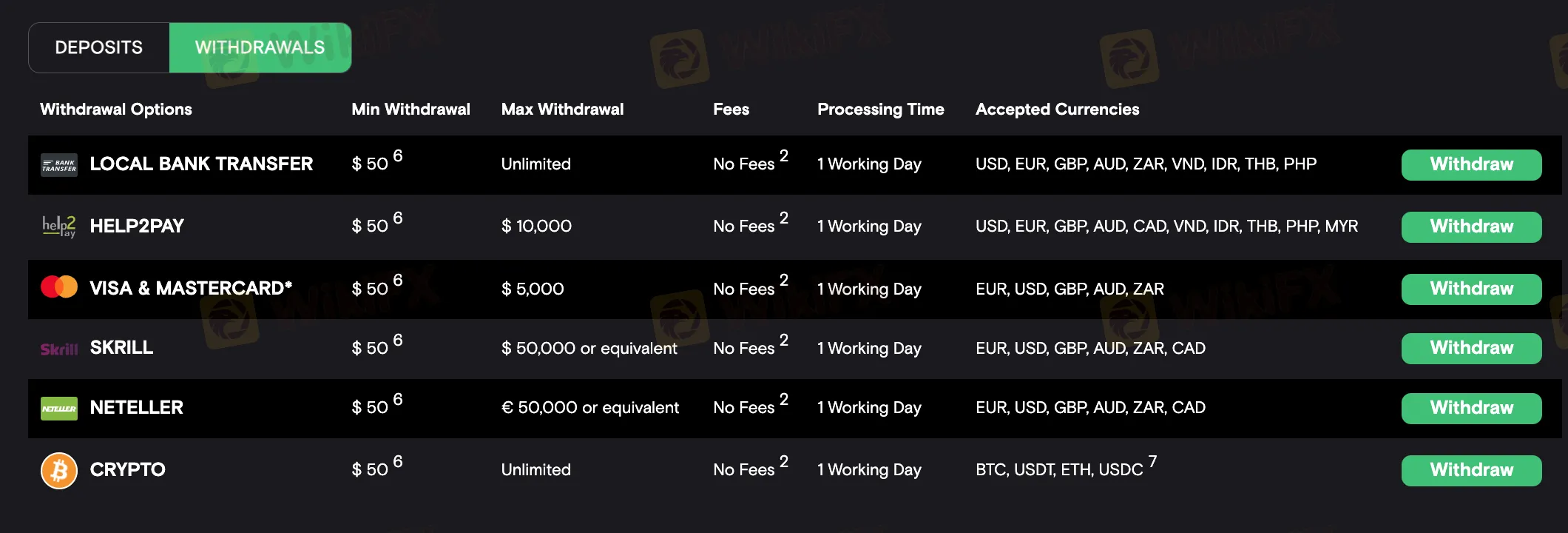Click the Skrill logo icon
This screenshot has height=533, width=1568.
59,349
